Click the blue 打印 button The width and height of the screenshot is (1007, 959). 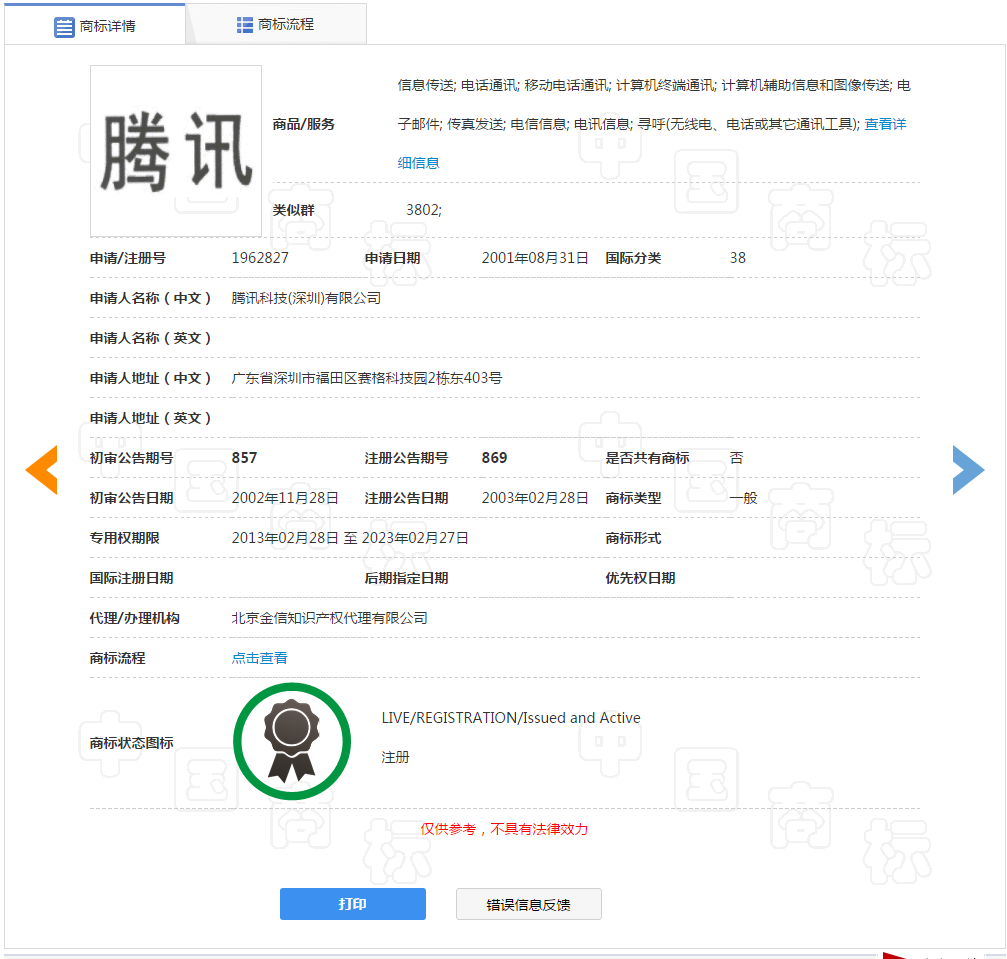click(353, 904)
